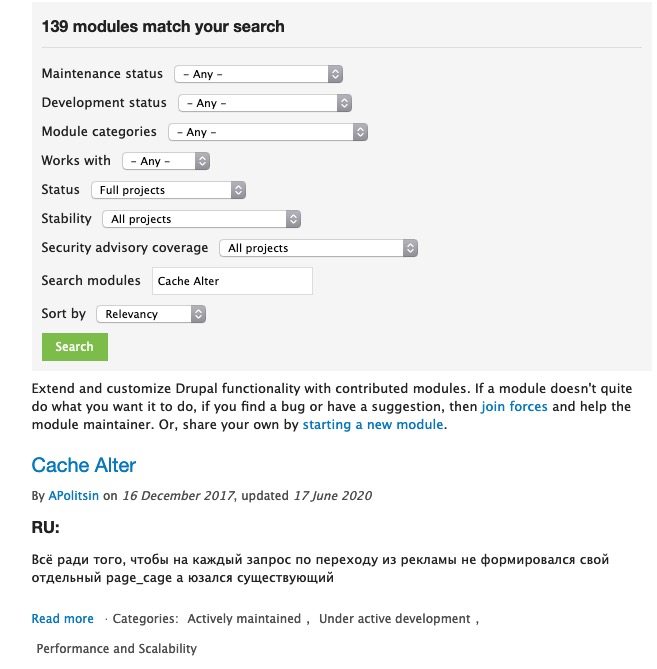Follow the join forces link

tap(514, 407)
